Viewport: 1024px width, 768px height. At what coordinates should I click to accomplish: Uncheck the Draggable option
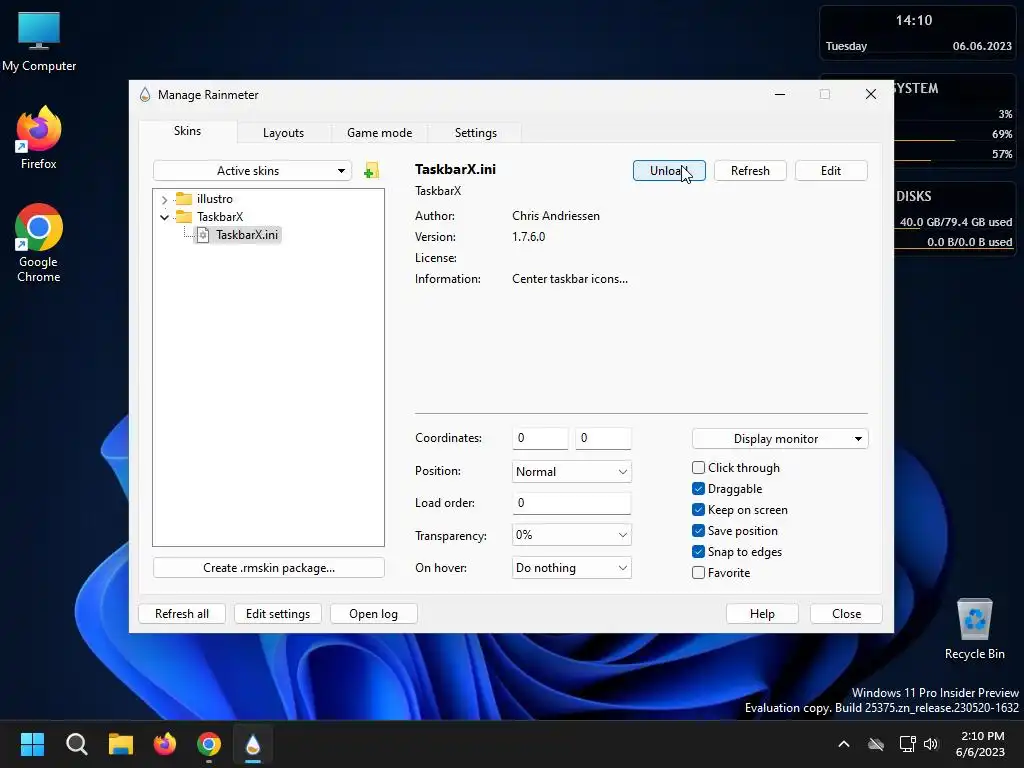[x=698, y=488]
